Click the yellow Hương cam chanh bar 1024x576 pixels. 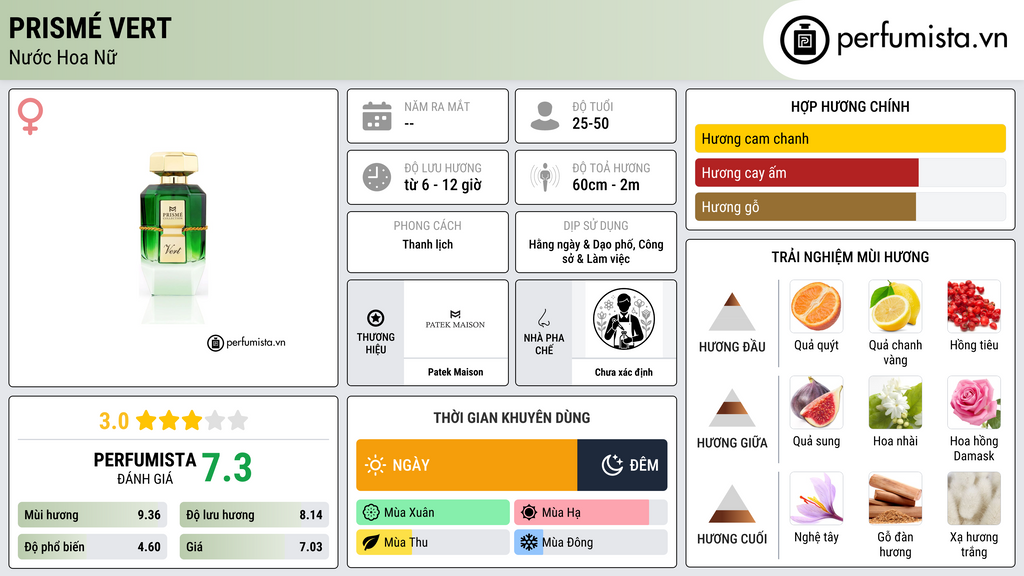point(850,138)
